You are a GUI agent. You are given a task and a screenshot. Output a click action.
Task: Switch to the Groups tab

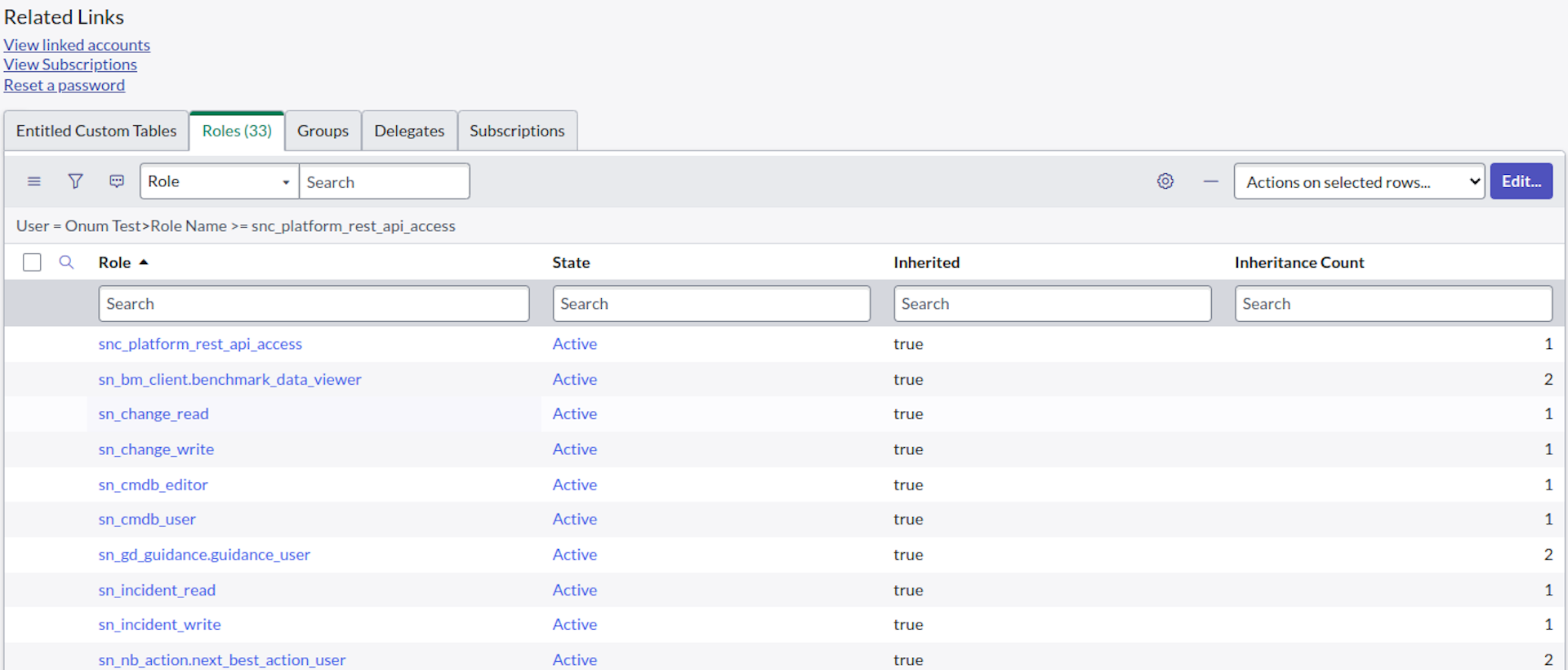click(x=323, y=131)
